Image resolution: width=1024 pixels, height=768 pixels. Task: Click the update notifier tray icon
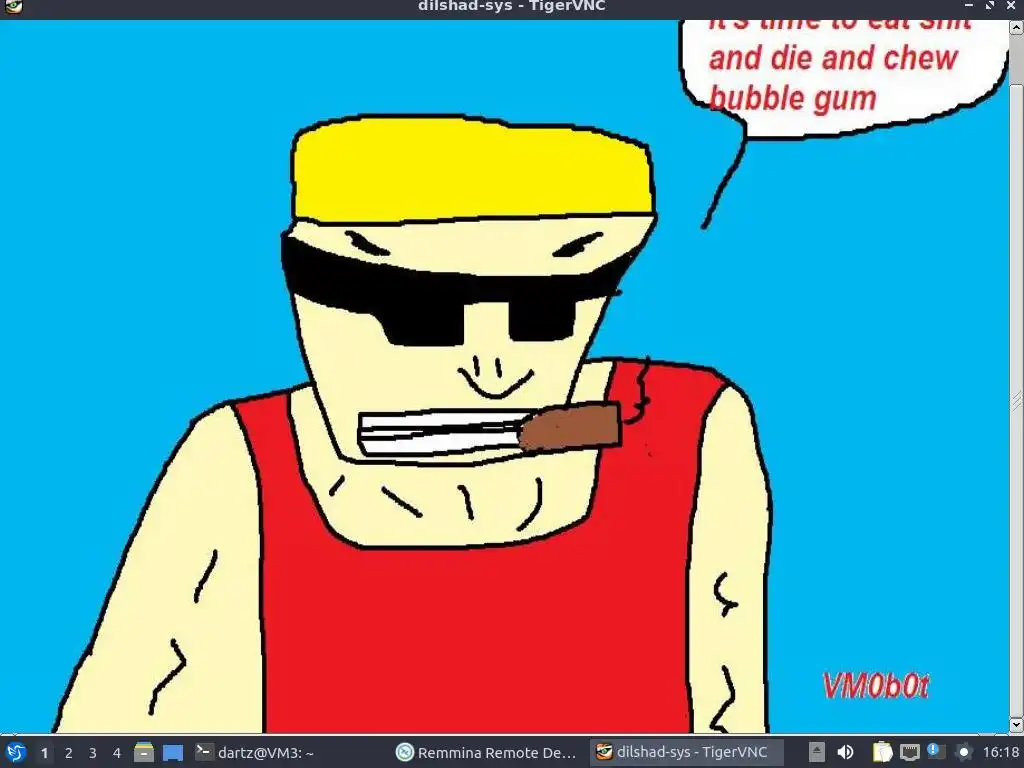click(x=936, y=752)
